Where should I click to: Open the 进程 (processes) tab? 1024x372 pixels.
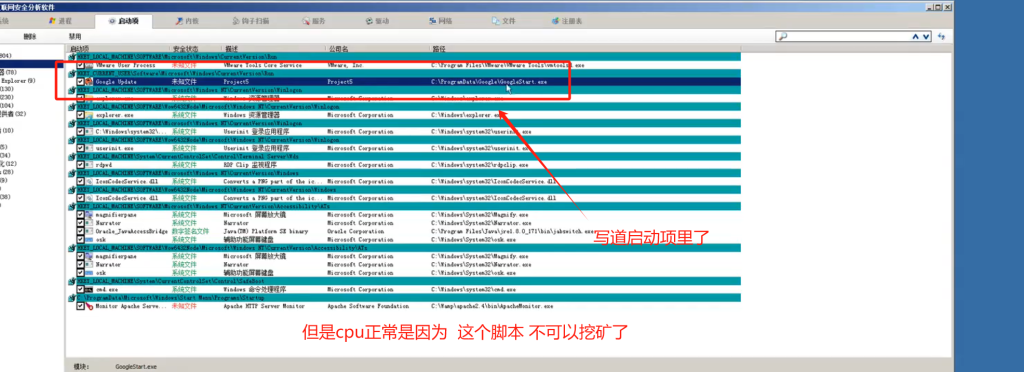61,21
